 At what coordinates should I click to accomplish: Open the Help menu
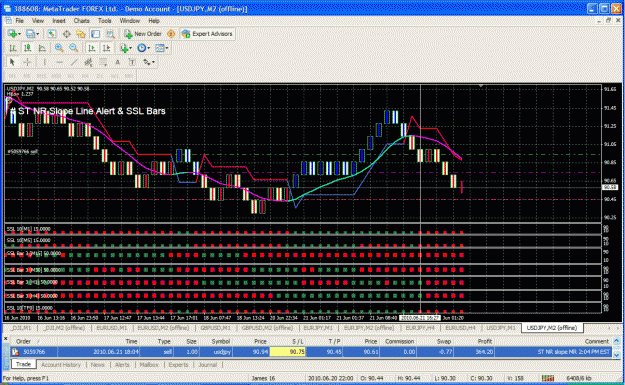(x=154, y=21)
